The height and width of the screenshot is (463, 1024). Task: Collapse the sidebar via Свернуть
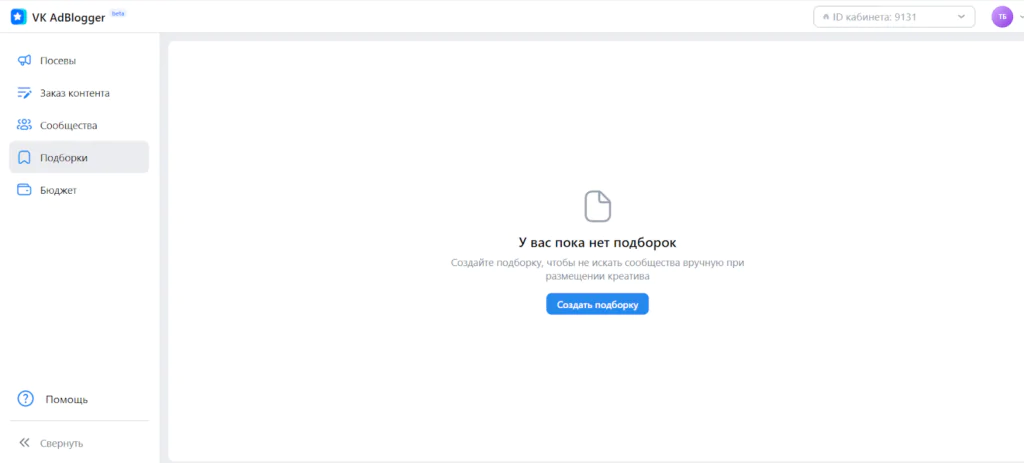(x=79, y=443)
